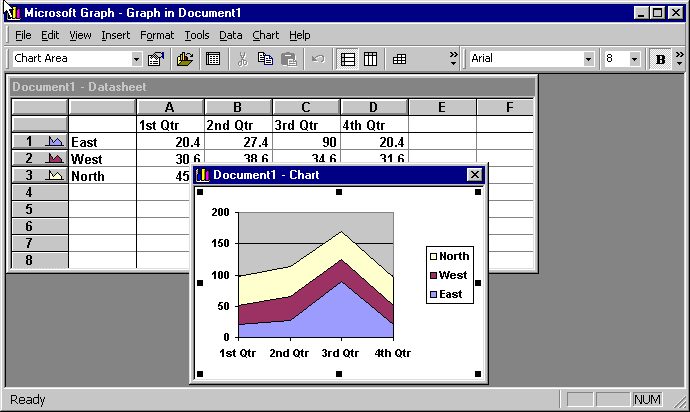Click the Format Chart Area icon
The image size is (690, 412).
coord(155,59)
